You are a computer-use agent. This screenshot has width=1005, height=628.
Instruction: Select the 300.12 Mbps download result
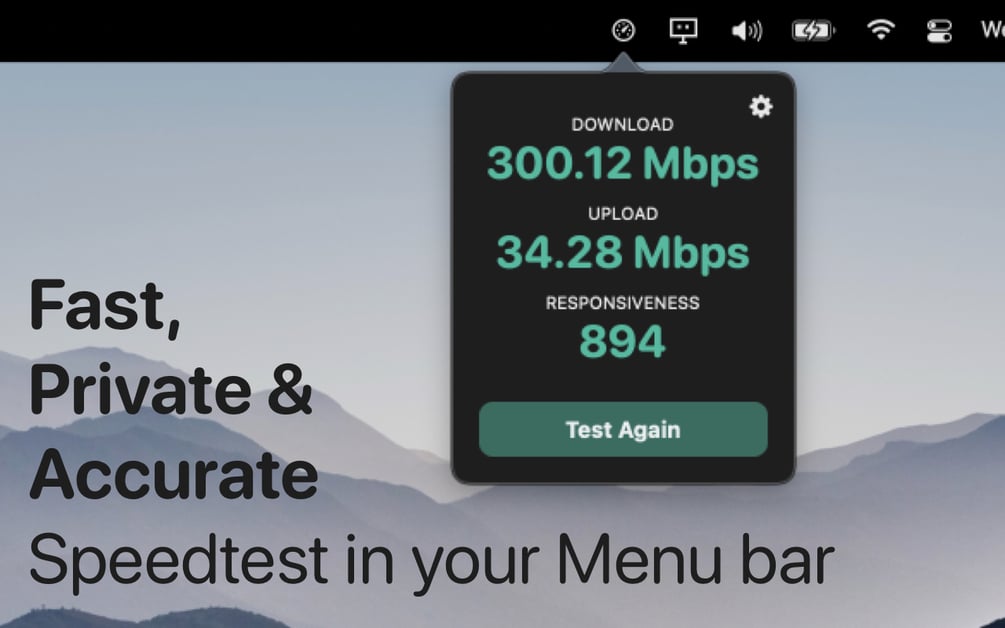click(x=623, y=164)
